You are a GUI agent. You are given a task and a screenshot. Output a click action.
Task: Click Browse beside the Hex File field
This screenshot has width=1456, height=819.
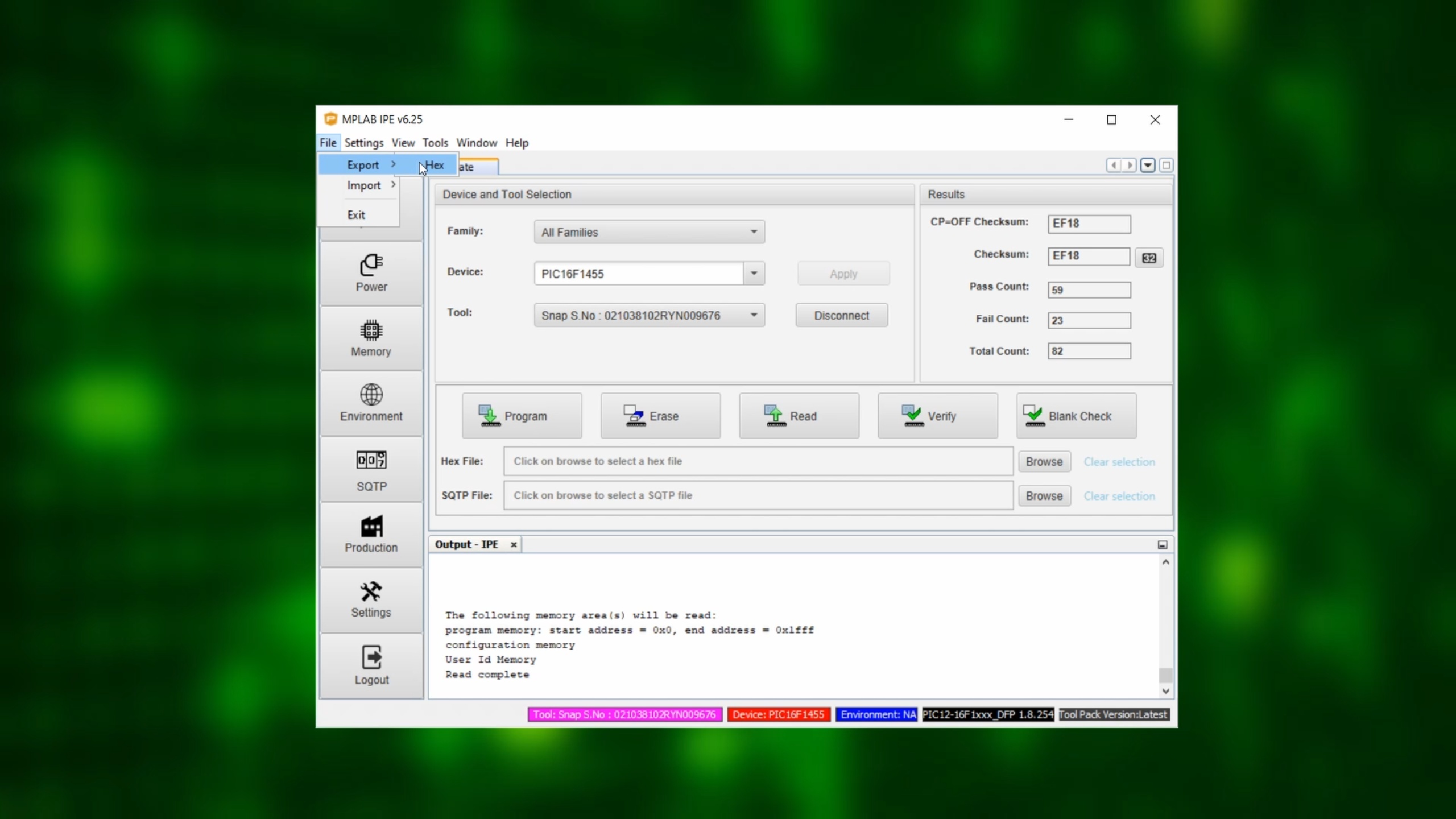pyautogui.click(x=1044, y=461)
